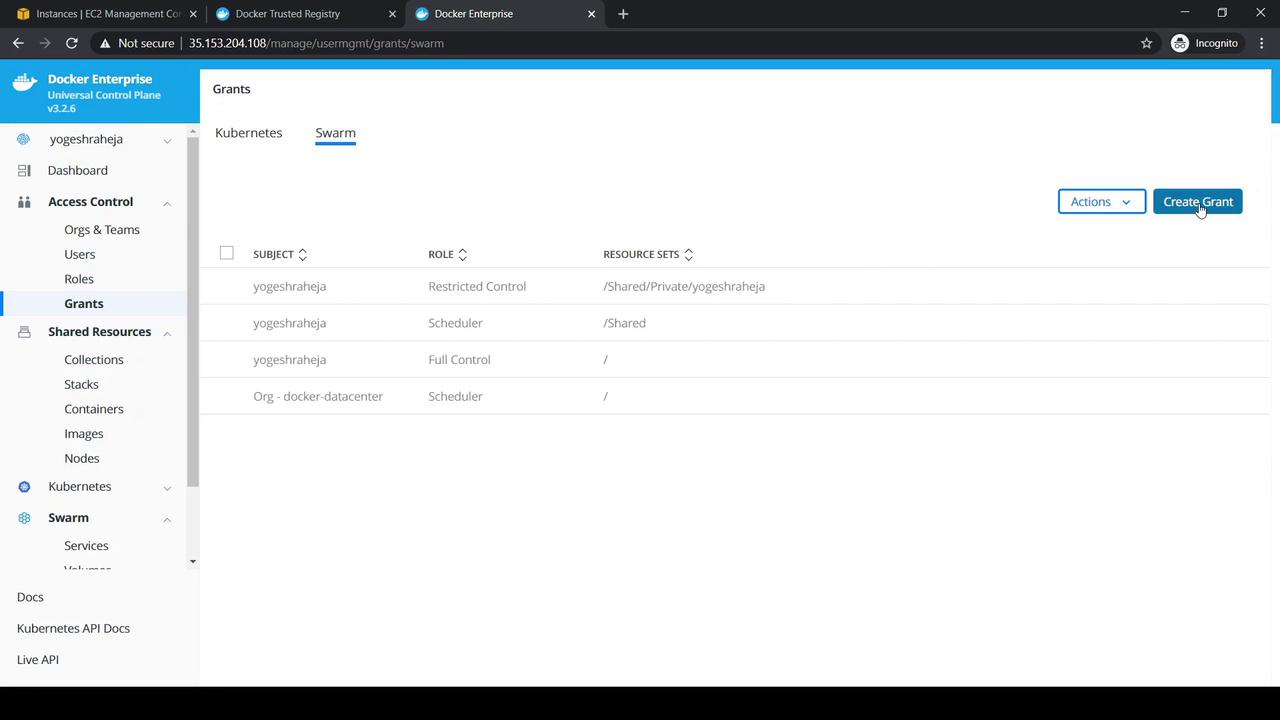Viewport: 1280px width, 720px height.
Task: Expand the yogeshraheja user menu
Action: click(x=167, y=140)
